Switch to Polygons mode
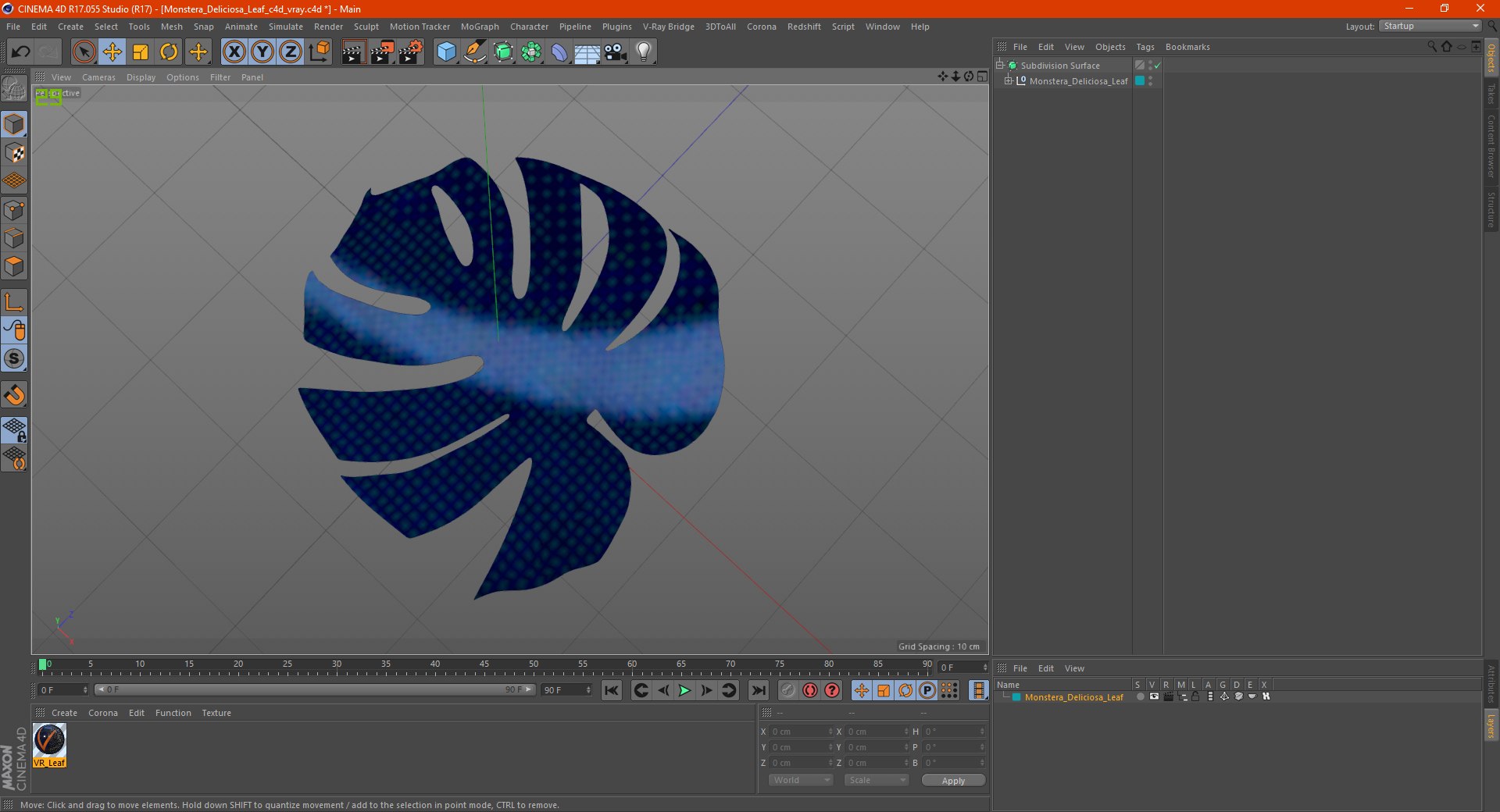Viewport: 1500px width, 812px height. click(15, 266)
